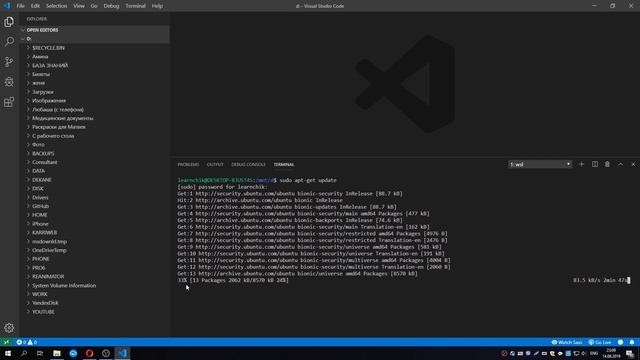Click the terminal line with sudo apt-get update
The image size is (640, 360).
(257, 180)
